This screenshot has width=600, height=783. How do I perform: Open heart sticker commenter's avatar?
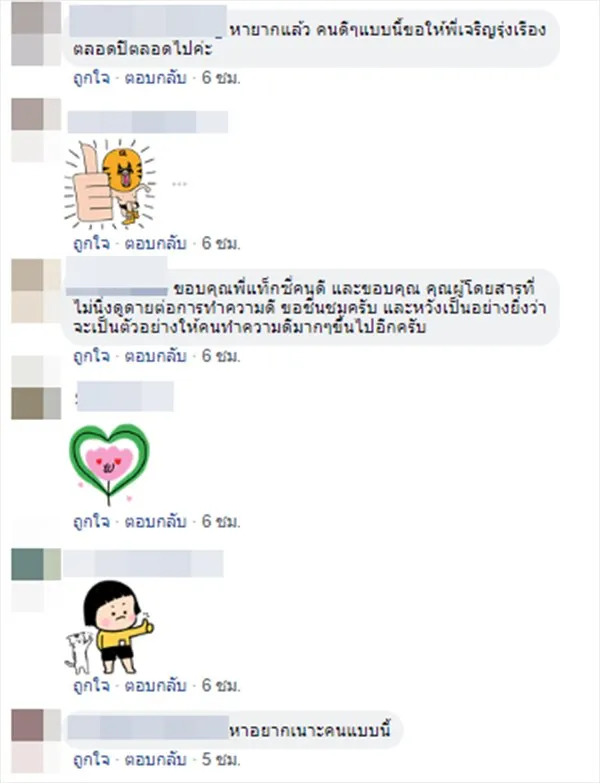click(36, 403)
